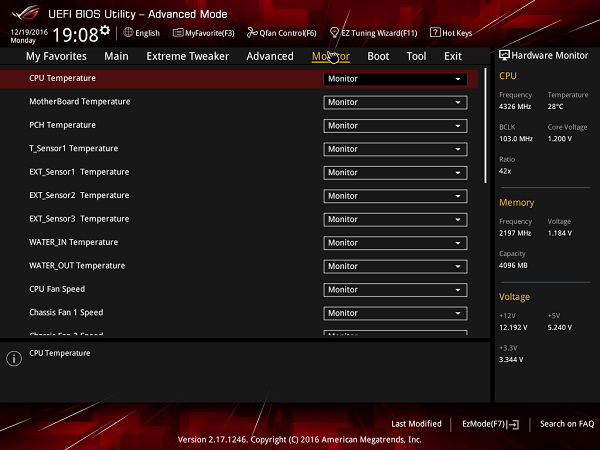Click the EzMode exit arrow icon
The image size is (600, 450).
pos(514,424)
